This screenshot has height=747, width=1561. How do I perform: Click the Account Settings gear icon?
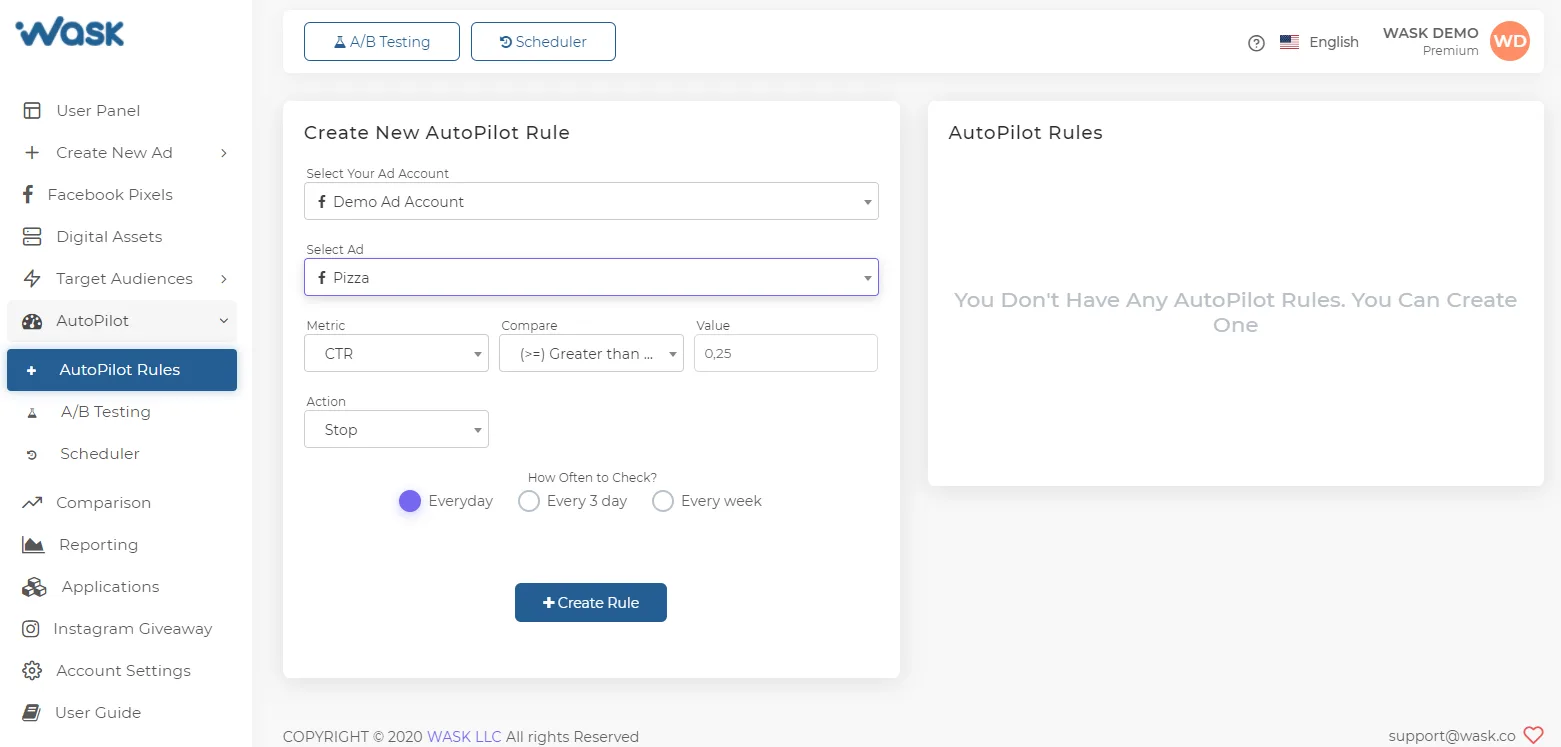click(x=32, y=671)
